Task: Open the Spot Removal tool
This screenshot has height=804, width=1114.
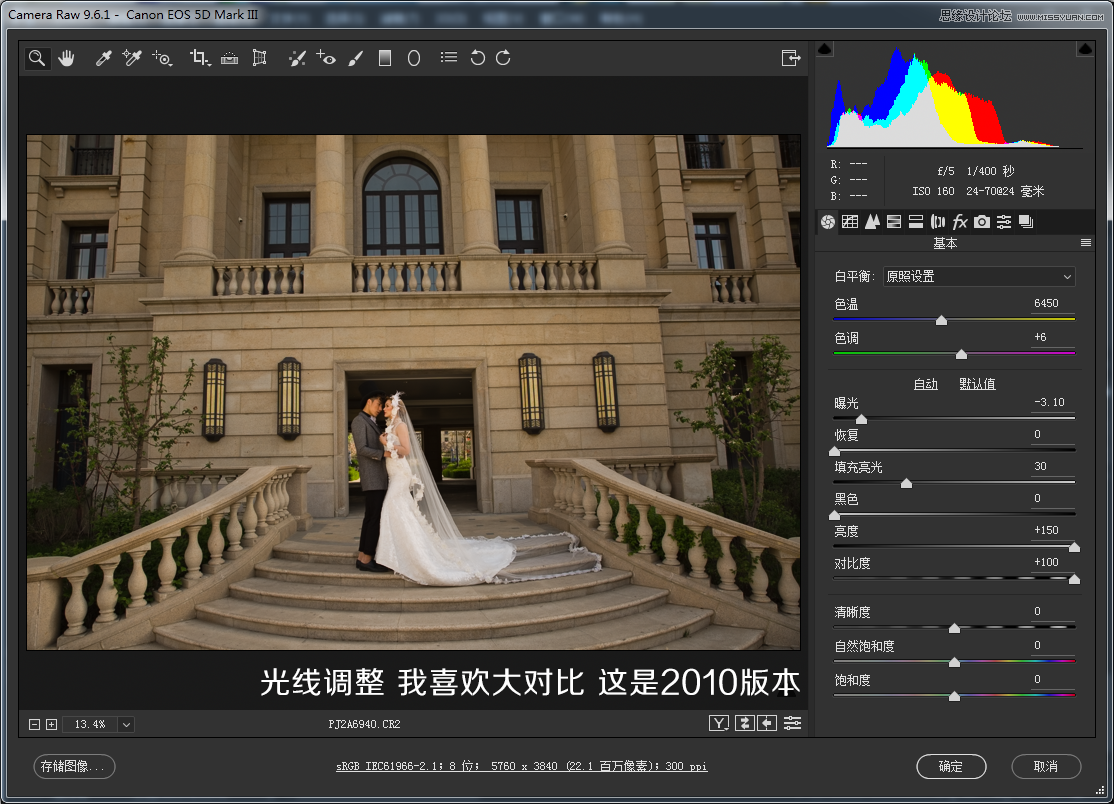Action: click(x=297, y=58)
